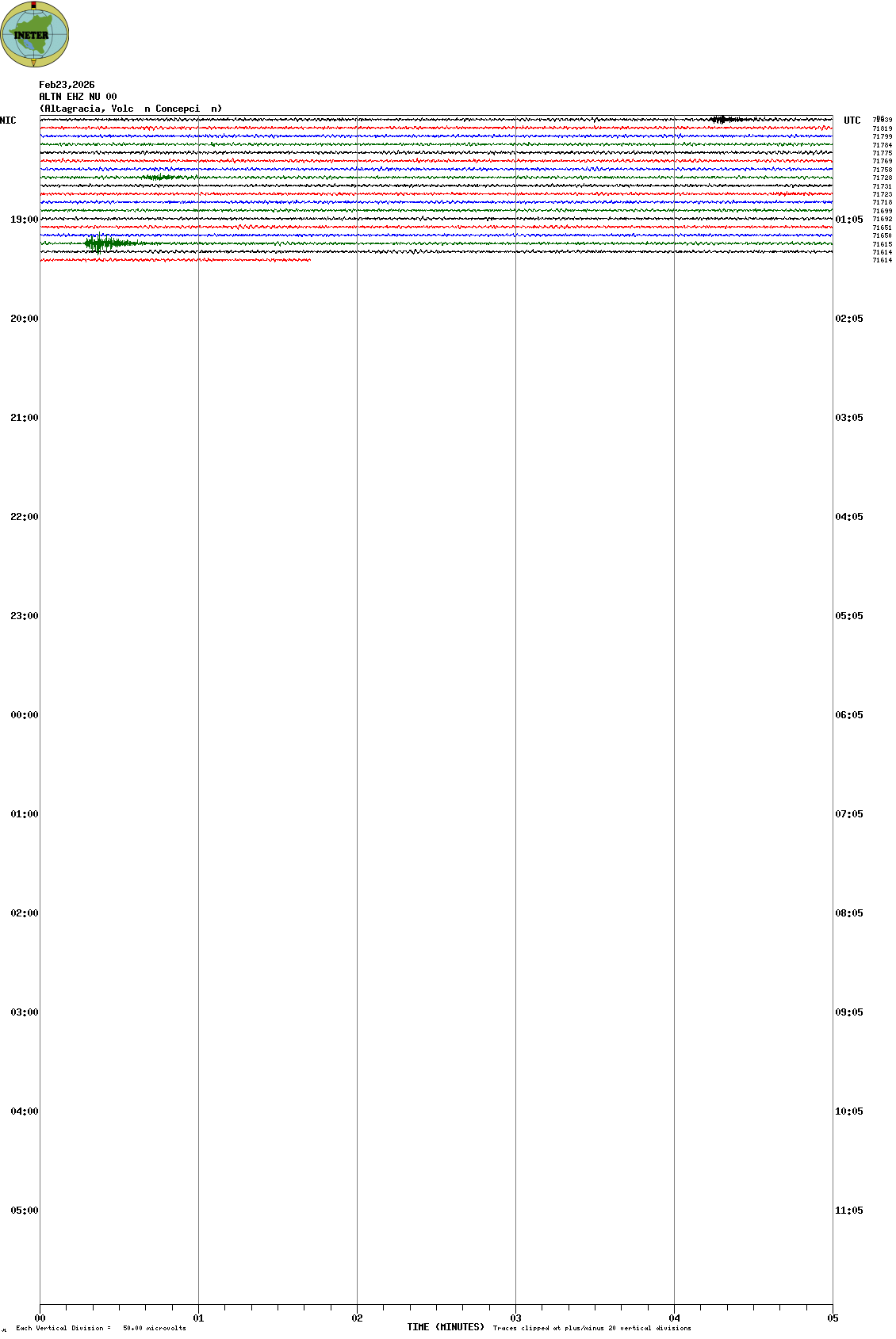
Task: Click the 03 minute tick label on axis
Action: coord(515,1318)
